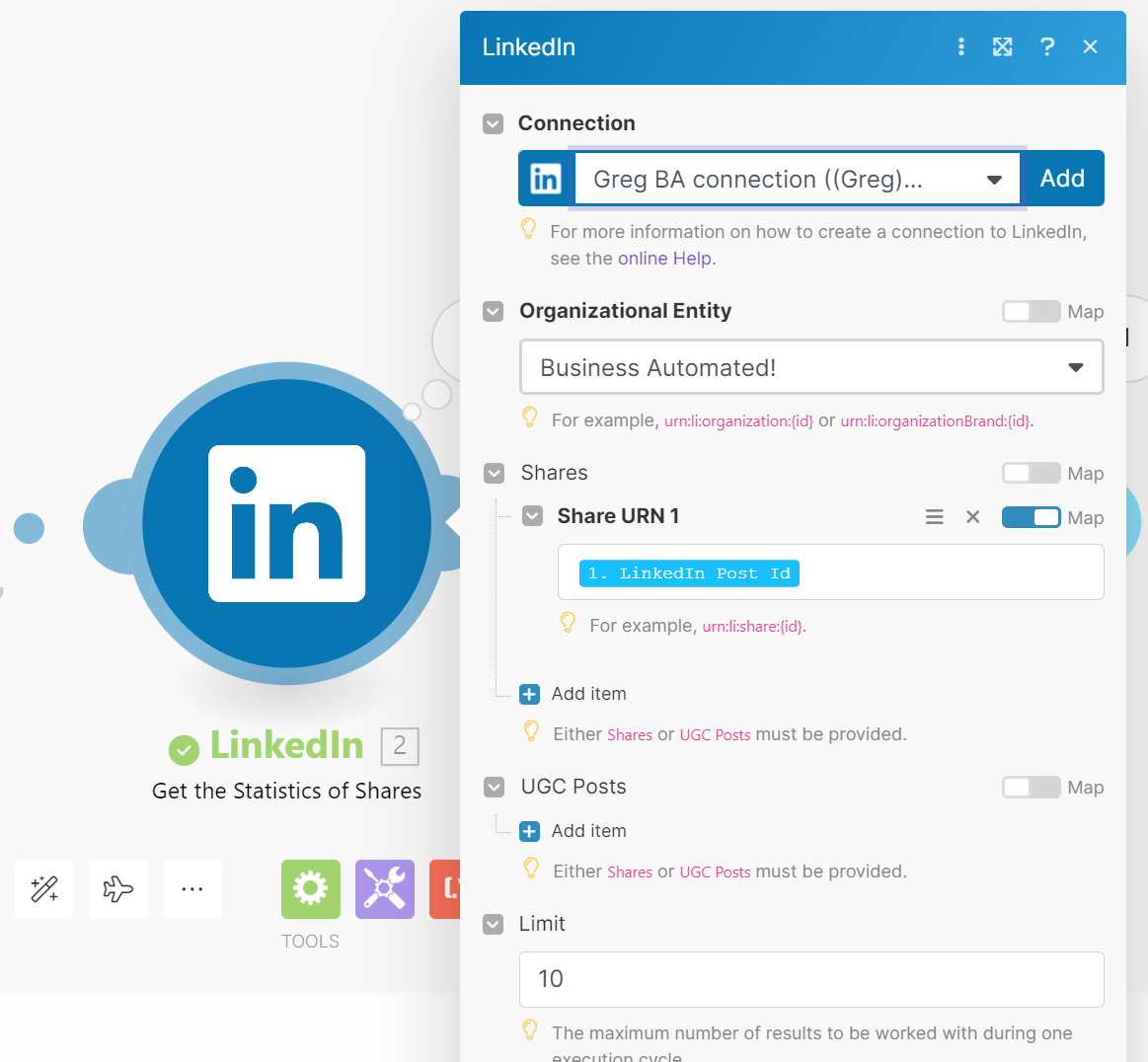Click the TOOLS label under the gear
Image resolution: width=1148 pixels, height=1062 pixels.
pyautogui.click(x=310, y=942)
